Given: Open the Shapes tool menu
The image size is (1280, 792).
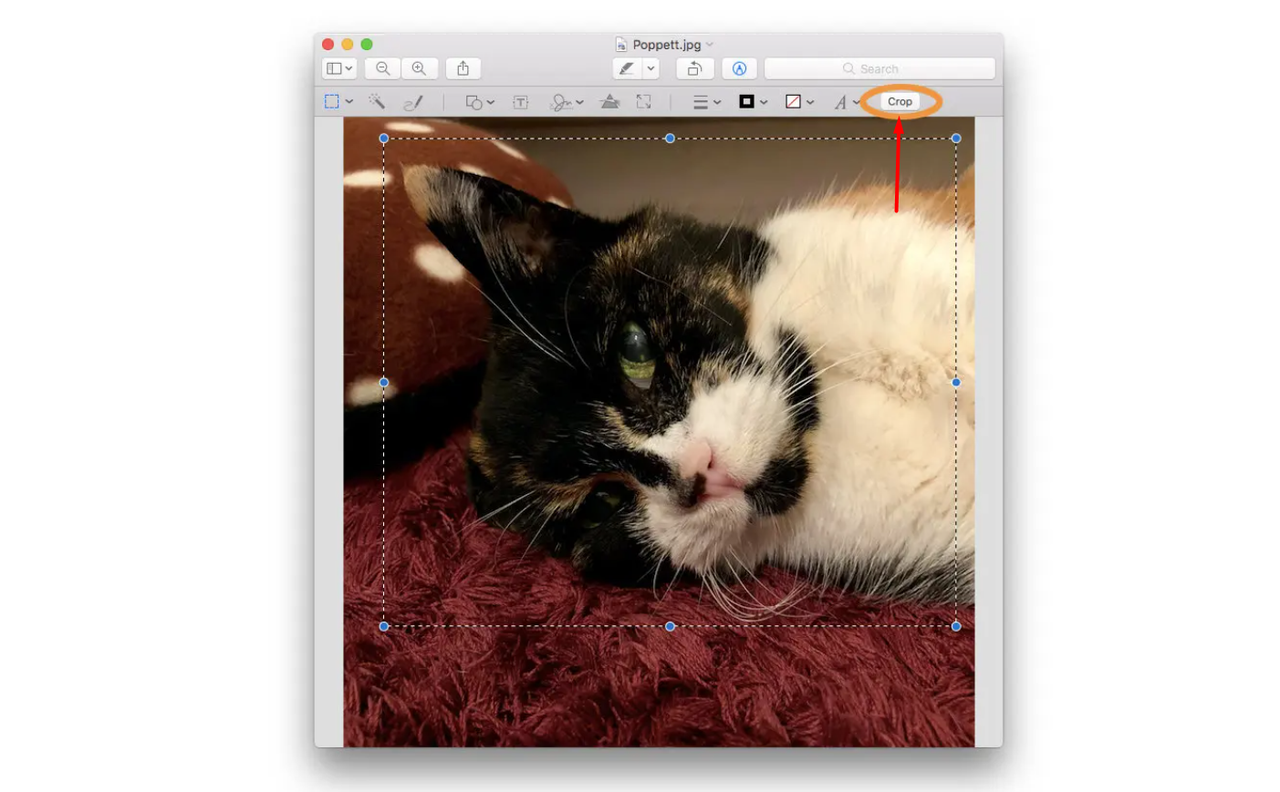Looking at the screenshot, I should [x=480, y=102].
